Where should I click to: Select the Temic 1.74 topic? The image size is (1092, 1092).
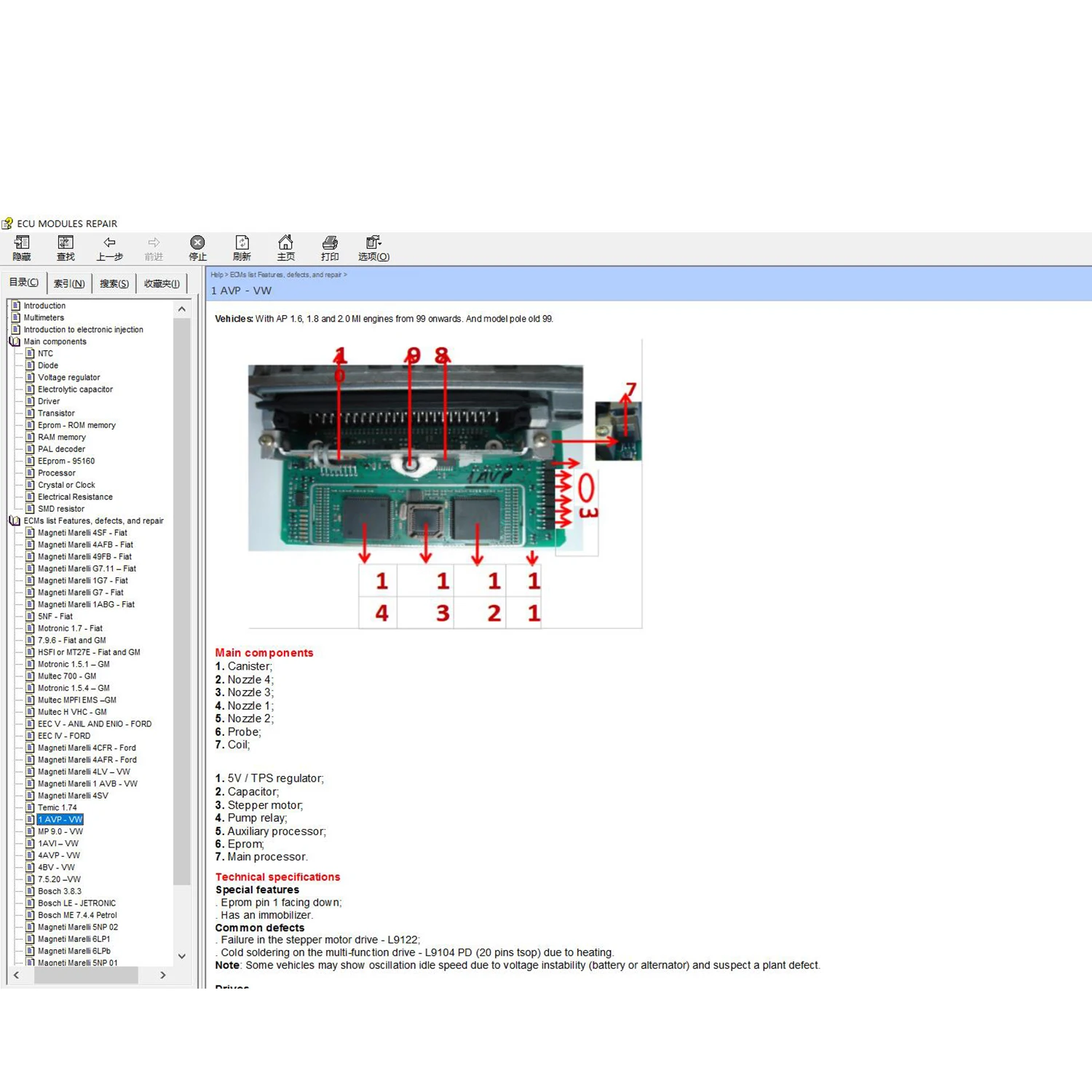click(x=56, y=807)
